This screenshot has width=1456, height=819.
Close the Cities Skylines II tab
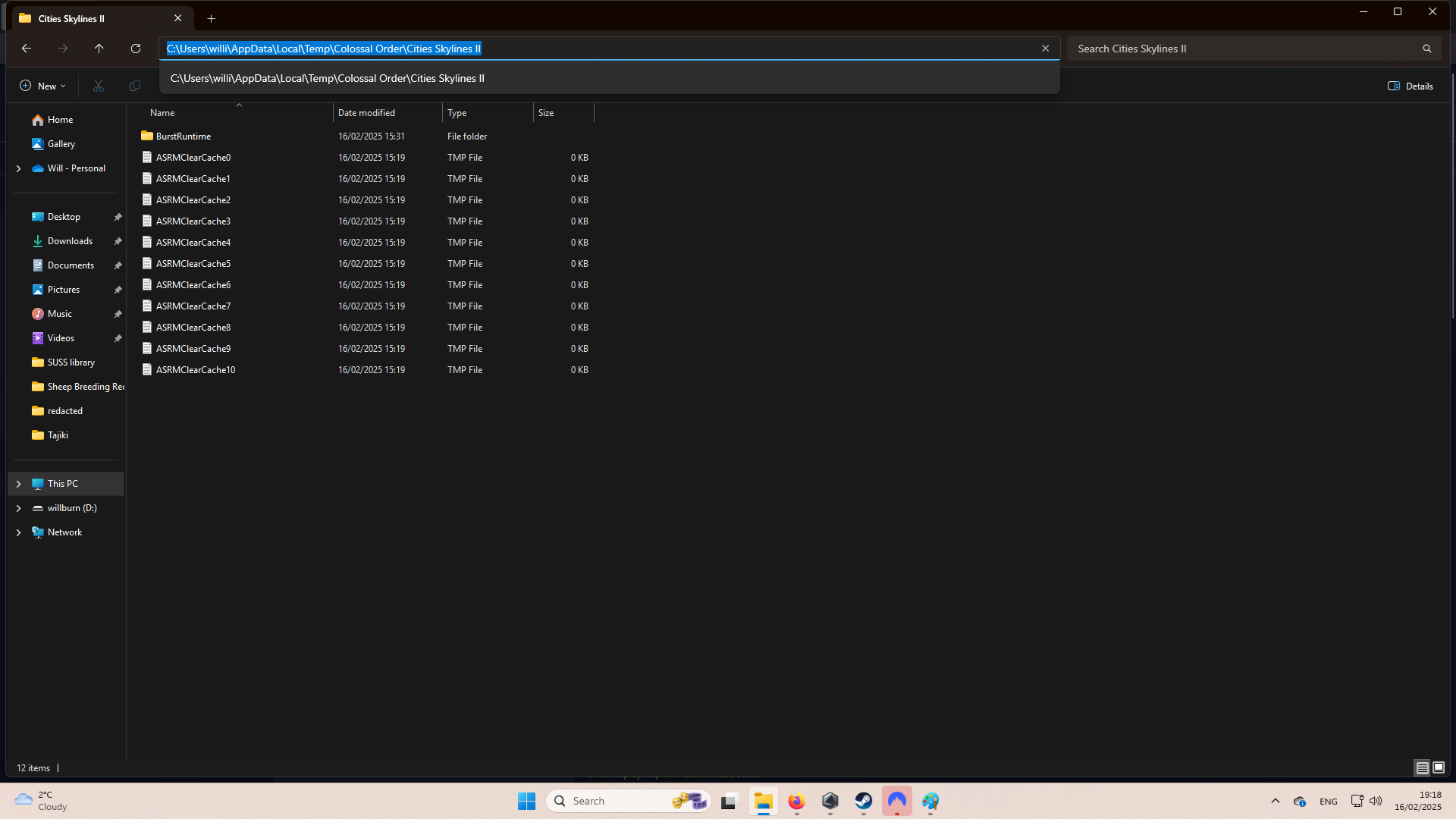[178, 18]
